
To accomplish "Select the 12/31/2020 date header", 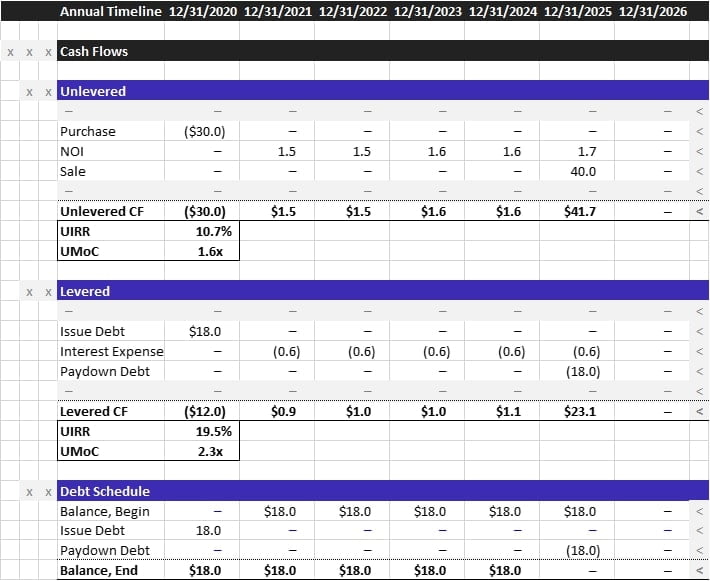I will coord(202,11).
